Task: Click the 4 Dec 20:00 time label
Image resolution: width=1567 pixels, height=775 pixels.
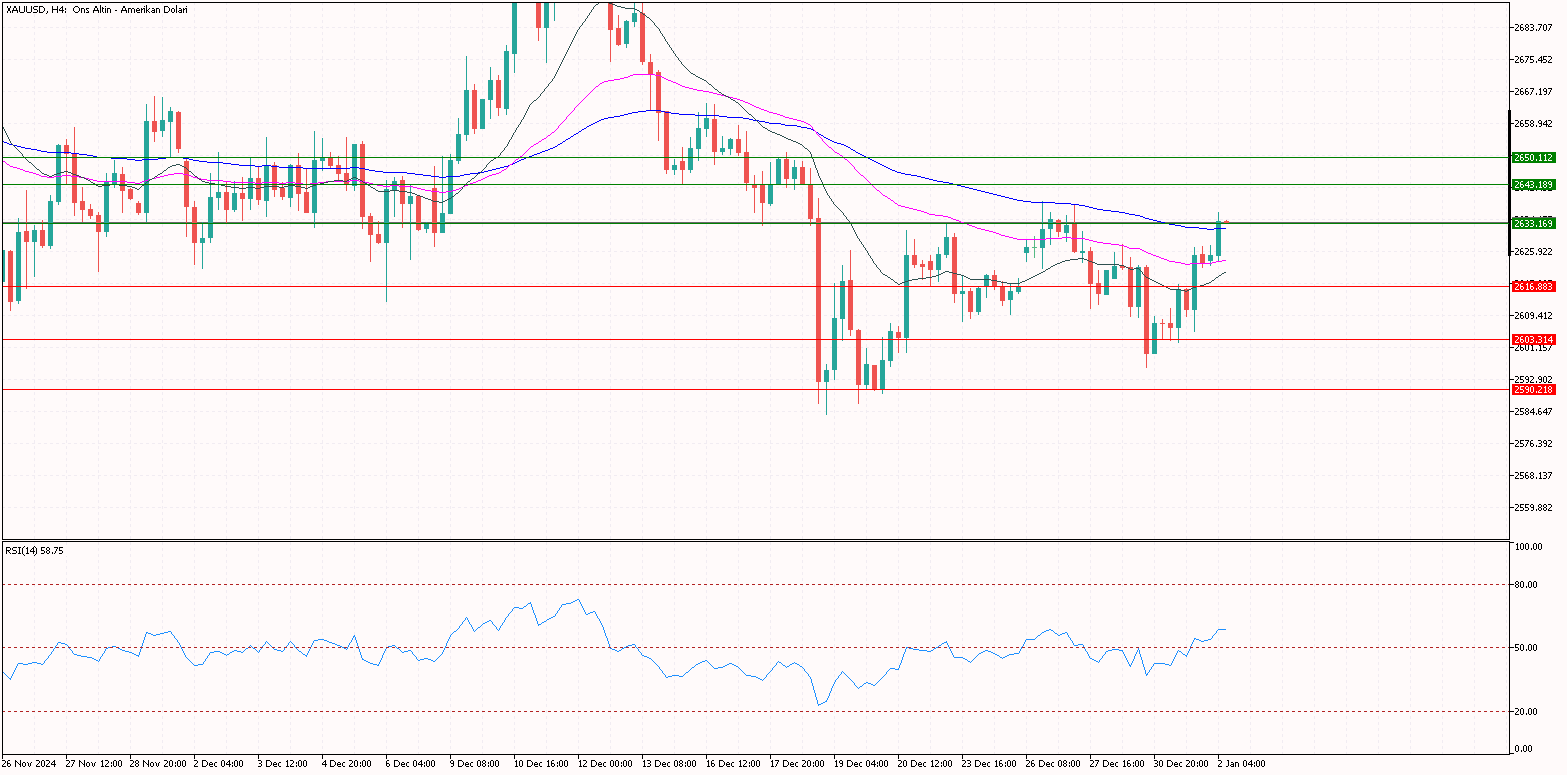Action: click(347, 765)
